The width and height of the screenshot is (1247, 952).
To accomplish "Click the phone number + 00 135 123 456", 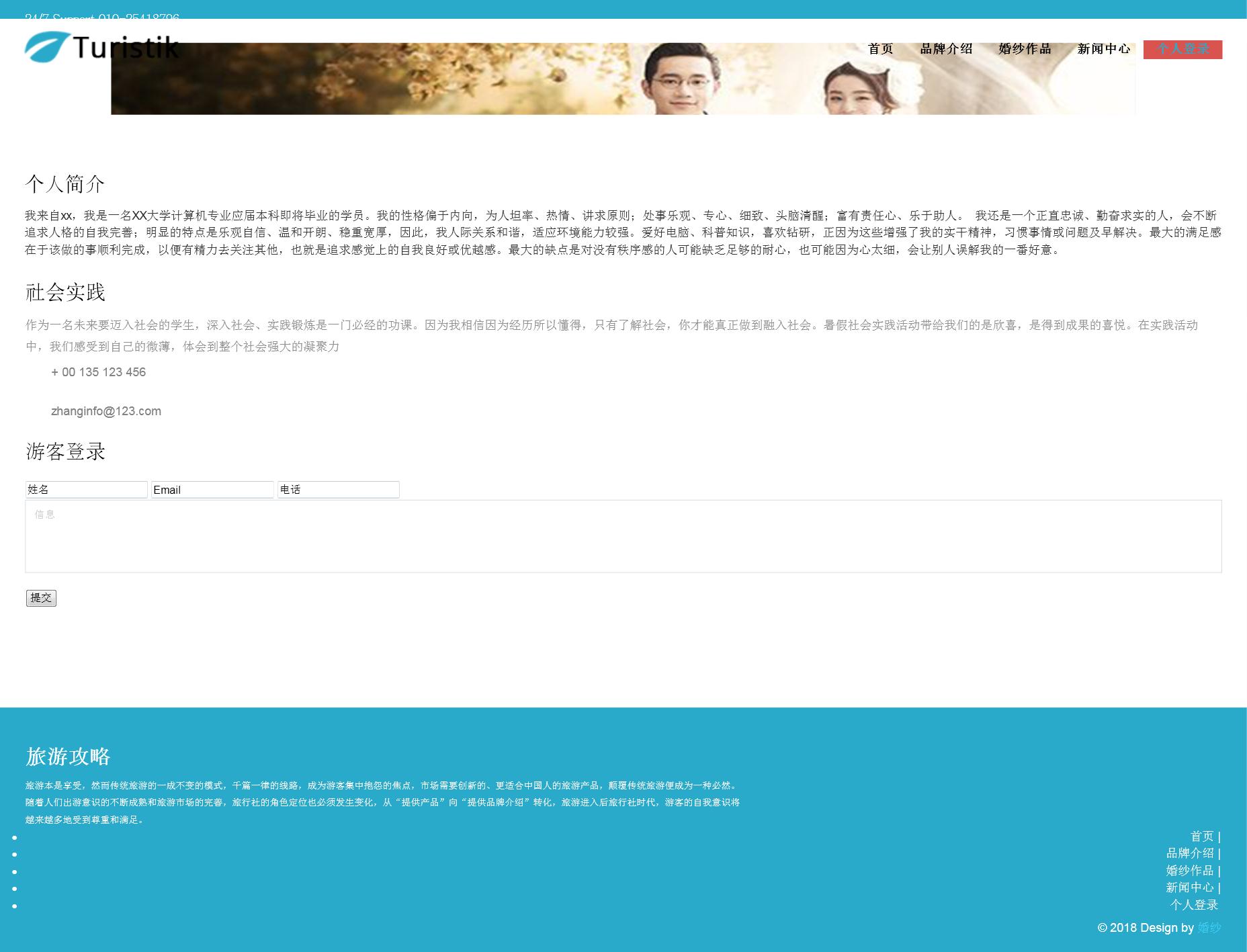I will 98,372.
